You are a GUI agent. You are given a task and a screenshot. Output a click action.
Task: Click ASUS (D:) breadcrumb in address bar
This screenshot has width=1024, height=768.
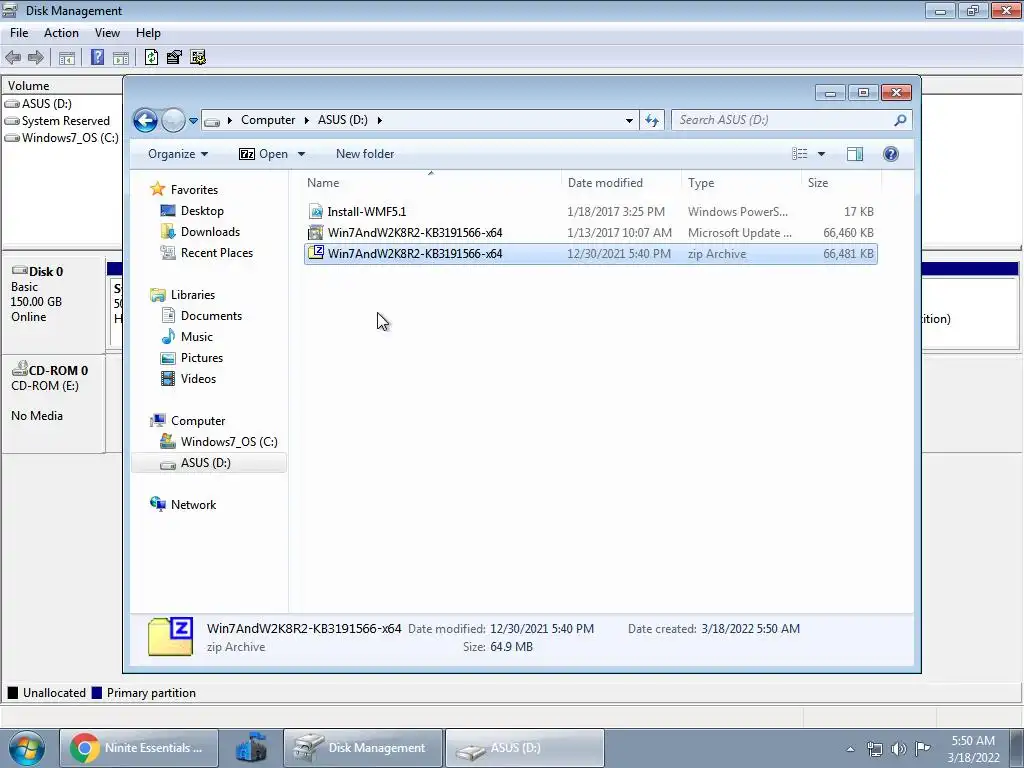[x=342, y=120]
